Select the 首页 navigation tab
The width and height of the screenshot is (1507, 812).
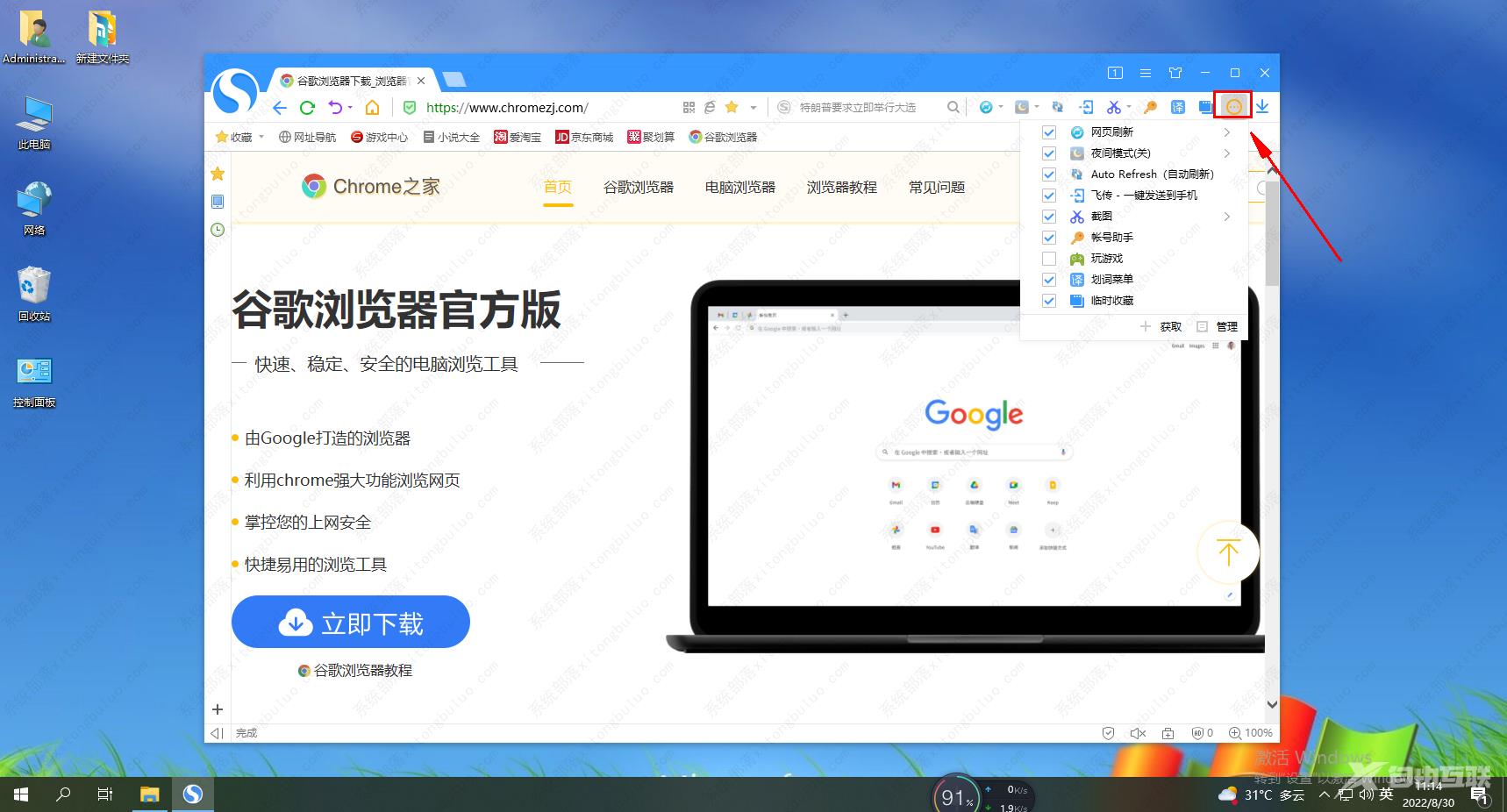pyautogui.click(x=558, y=187)
